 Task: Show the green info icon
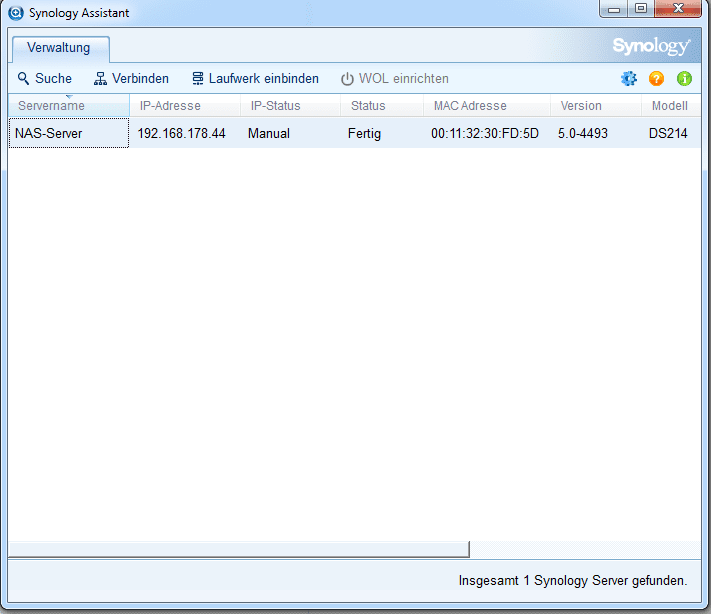click(684, 78)
